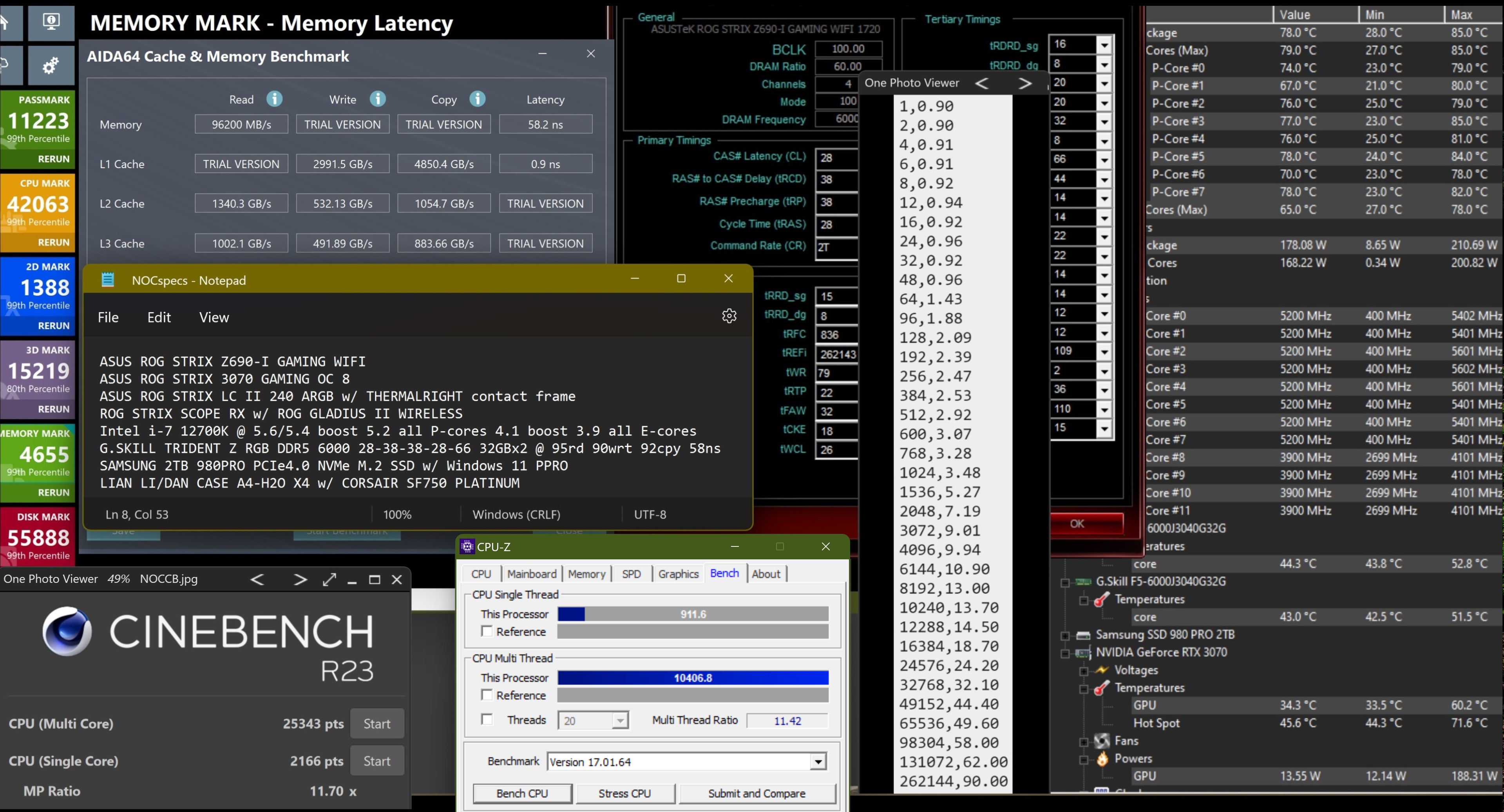Rerun the 3D MARK test
1504x812 pixels.
54,409
